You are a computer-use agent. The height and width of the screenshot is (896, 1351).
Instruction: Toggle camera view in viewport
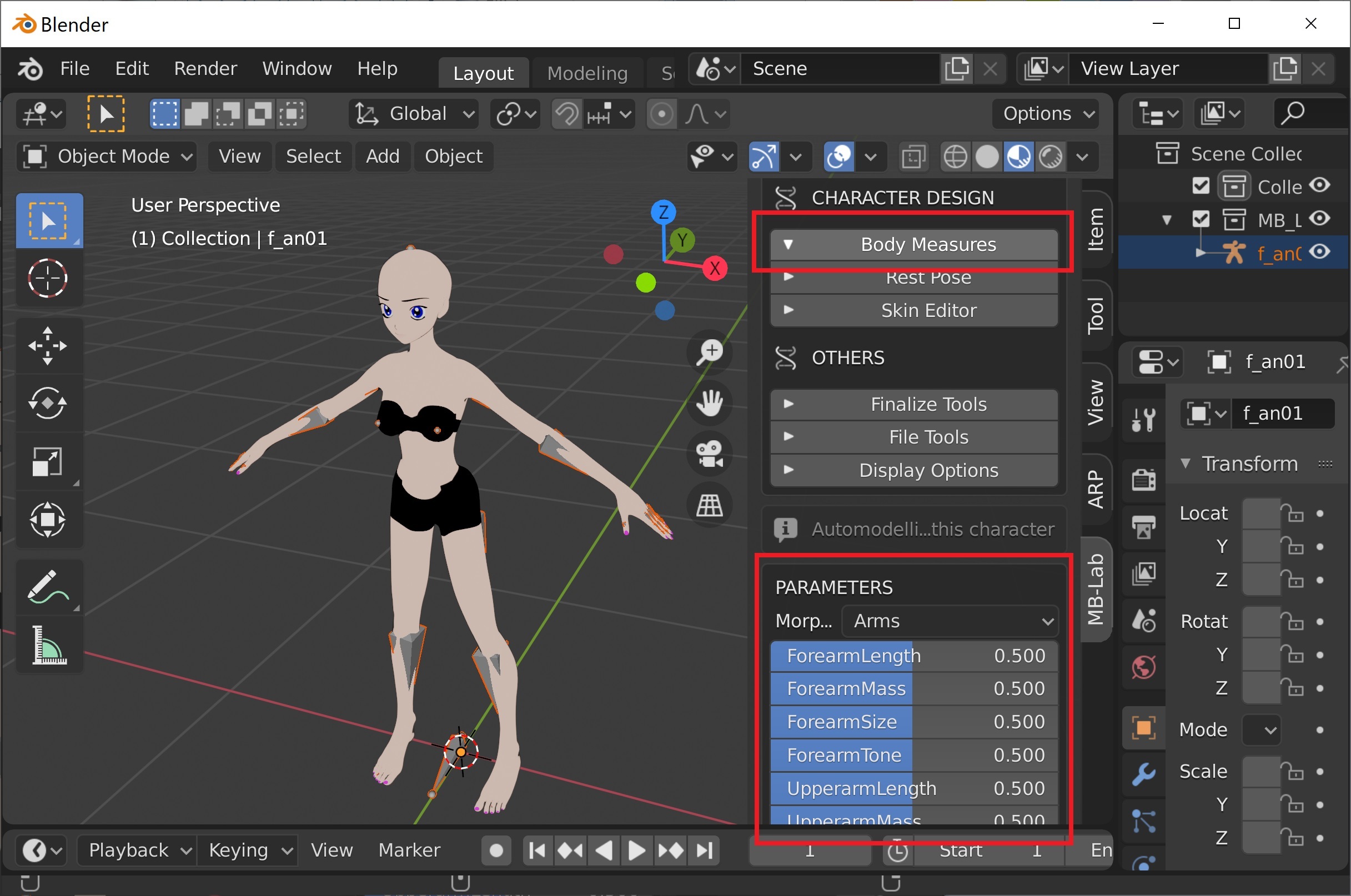click(x=710, y=455)
